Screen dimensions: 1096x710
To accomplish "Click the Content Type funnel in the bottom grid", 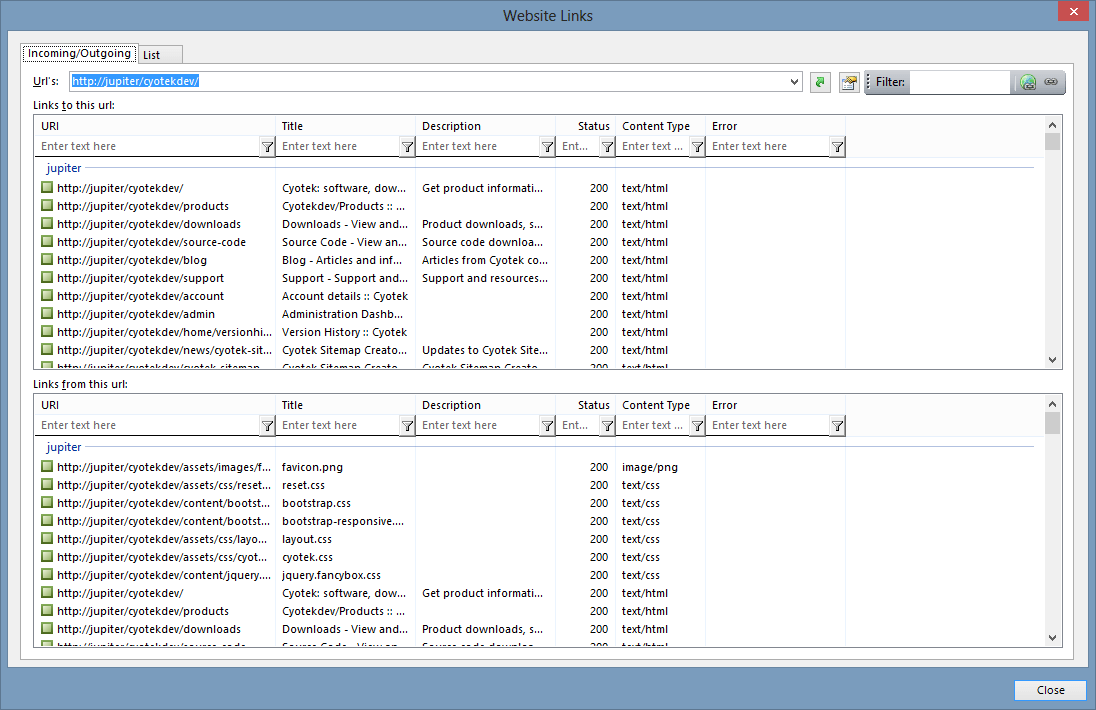I will [697, 426].
